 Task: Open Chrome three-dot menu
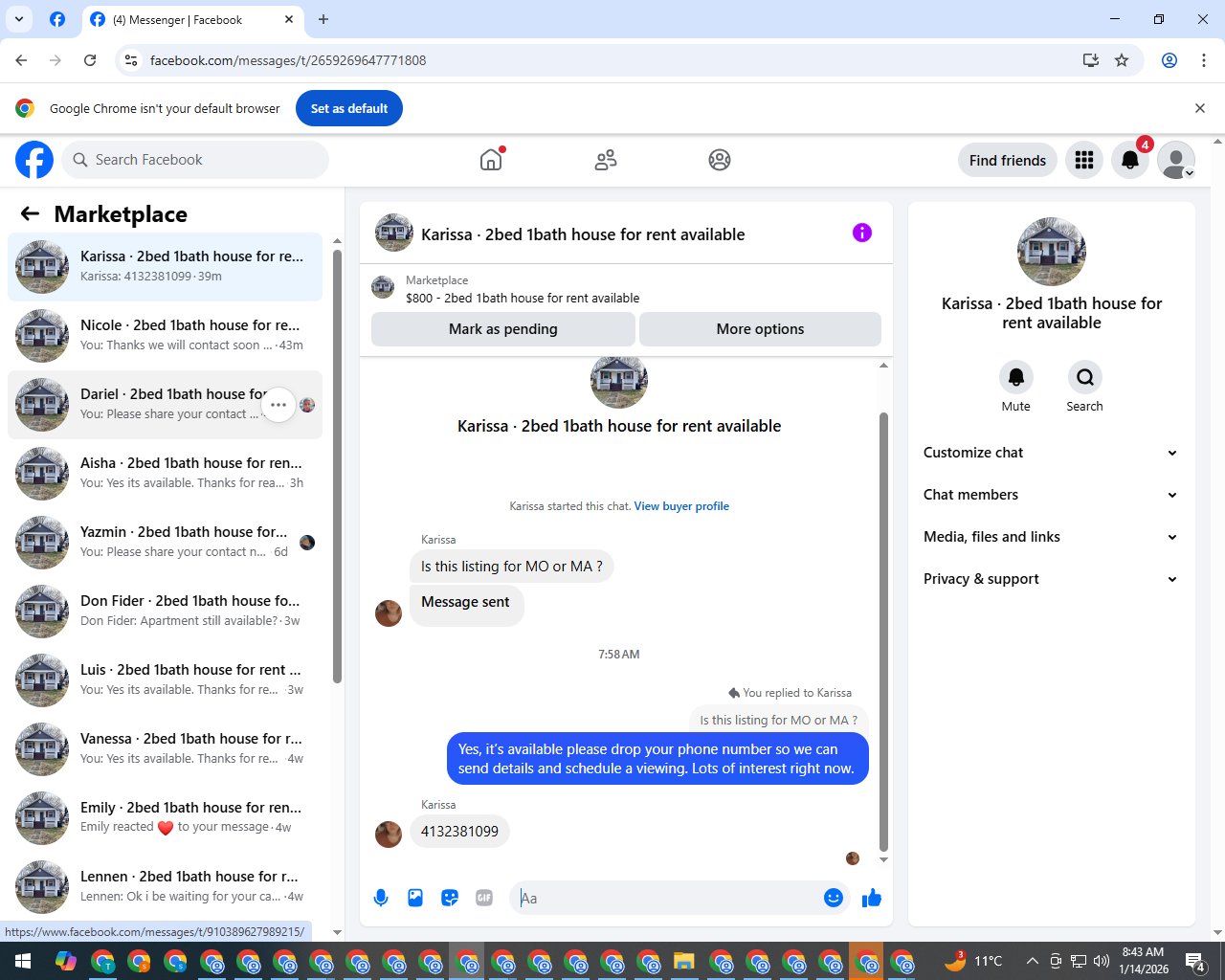point(1204,60)
